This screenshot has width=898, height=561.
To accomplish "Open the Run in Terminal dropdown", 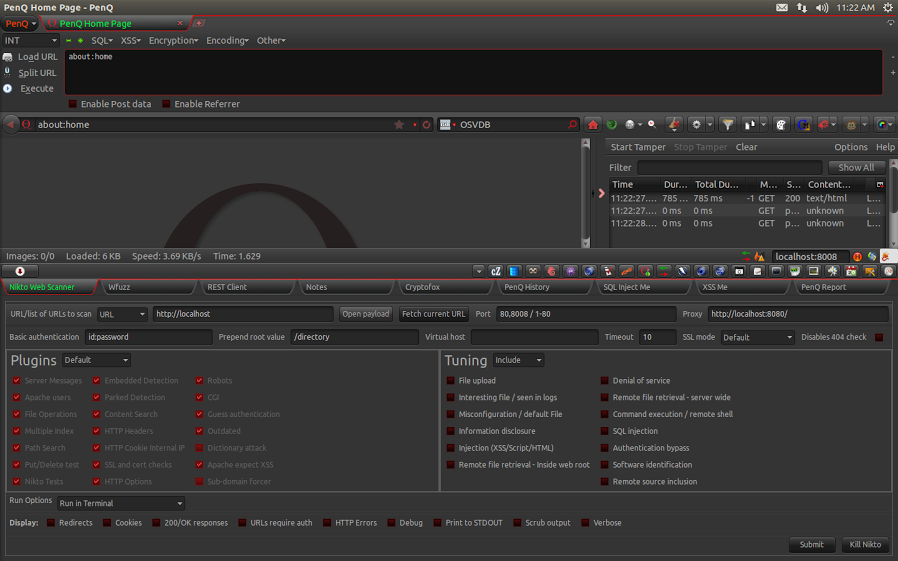I will (x=121, y=503).
